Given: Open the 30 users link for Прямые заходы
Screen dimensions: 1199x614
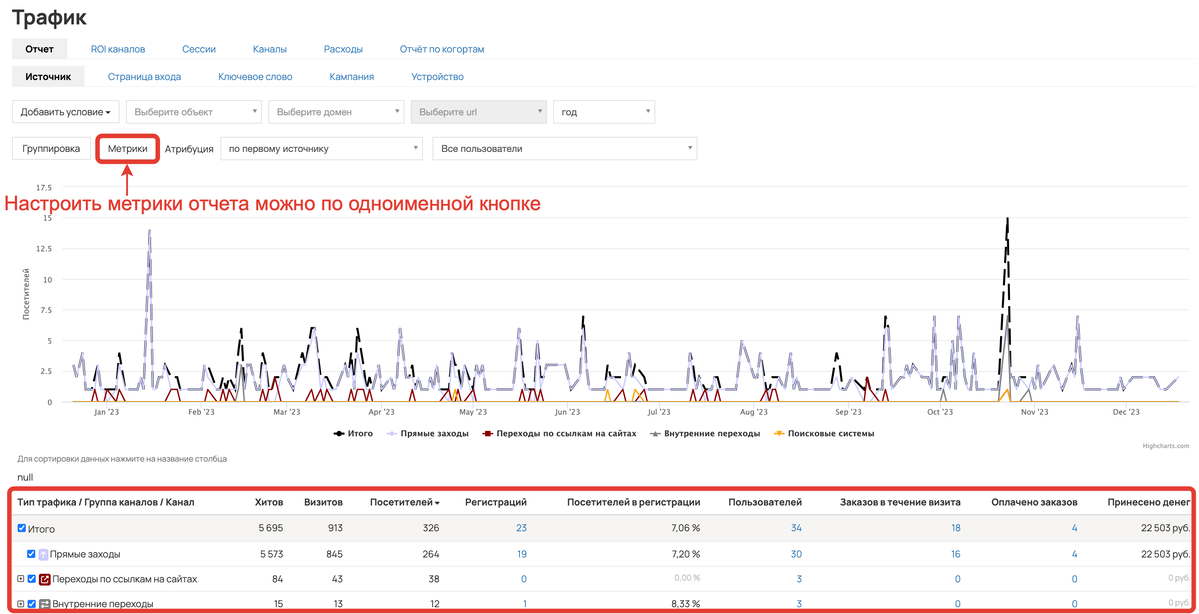Looking at the screenshot, I should (797, 554).
